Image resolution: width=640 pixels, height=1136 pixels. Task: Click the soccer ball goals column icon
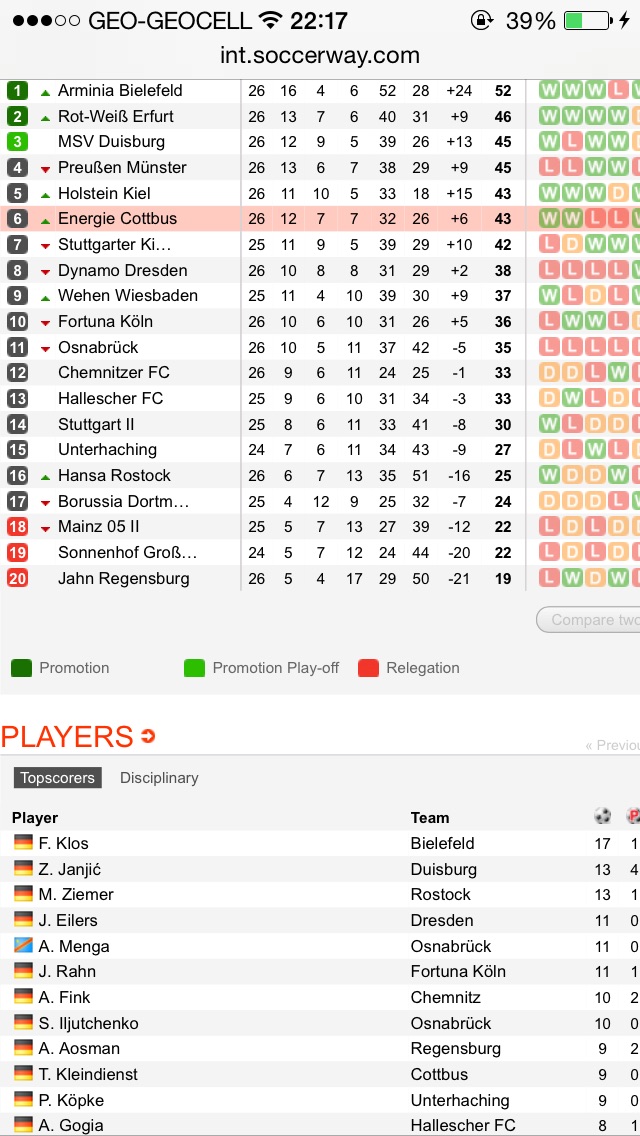(602, 817)
